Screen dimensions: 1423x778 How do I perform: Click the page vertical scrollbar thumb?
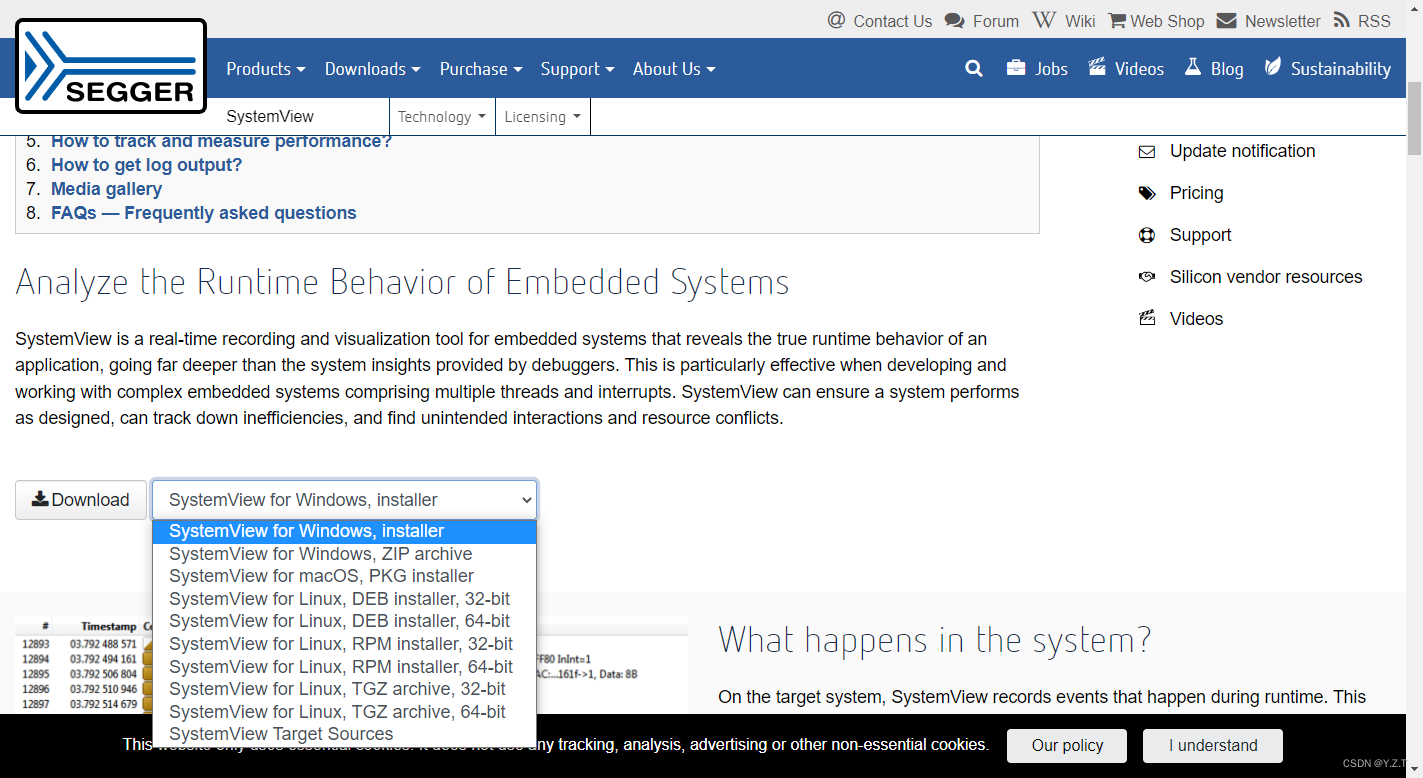(x=1414, y=120)
